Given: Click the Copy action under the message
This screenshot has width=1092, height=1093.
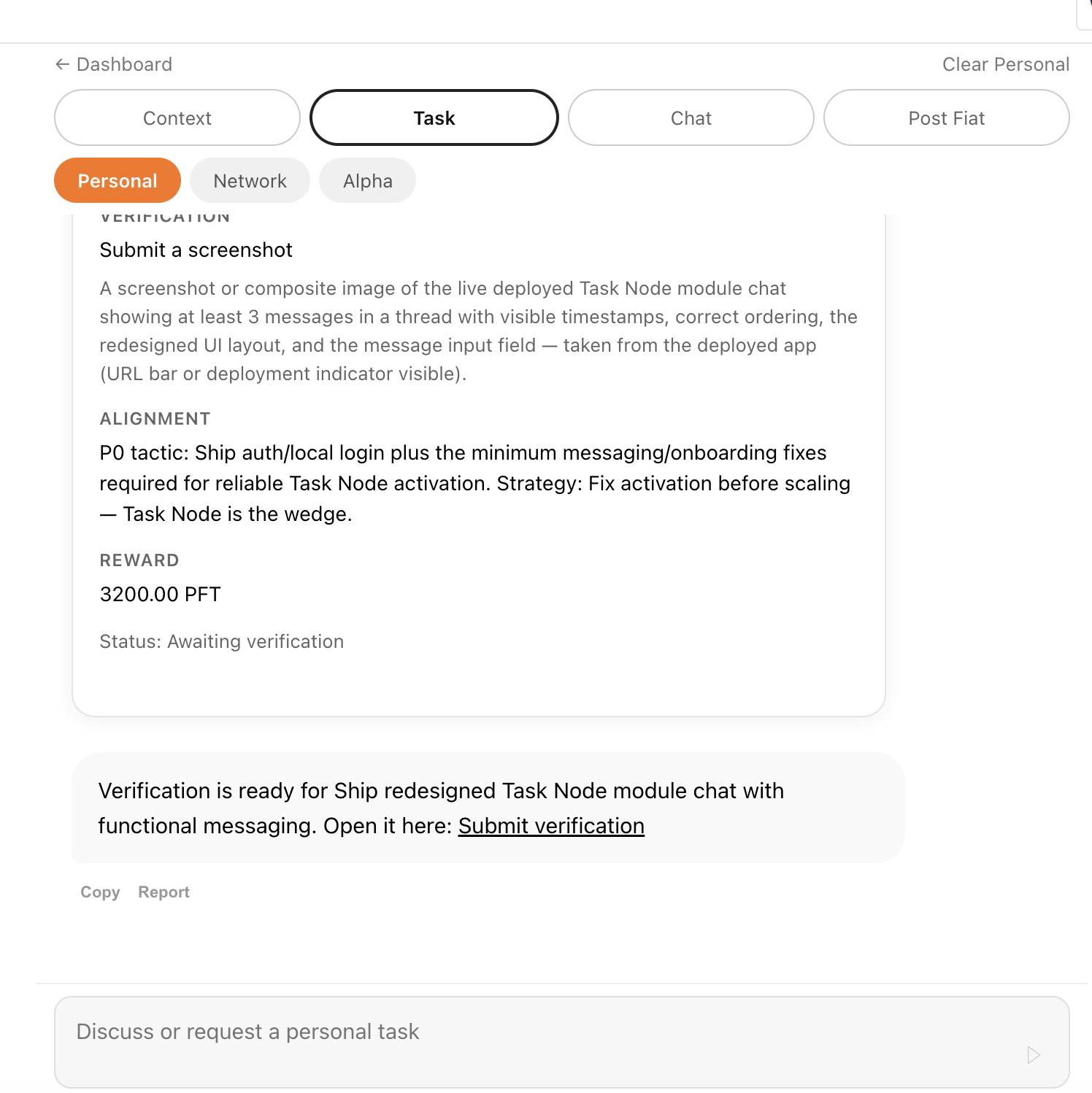Looking at the screenshot, I should coord(99,892).
